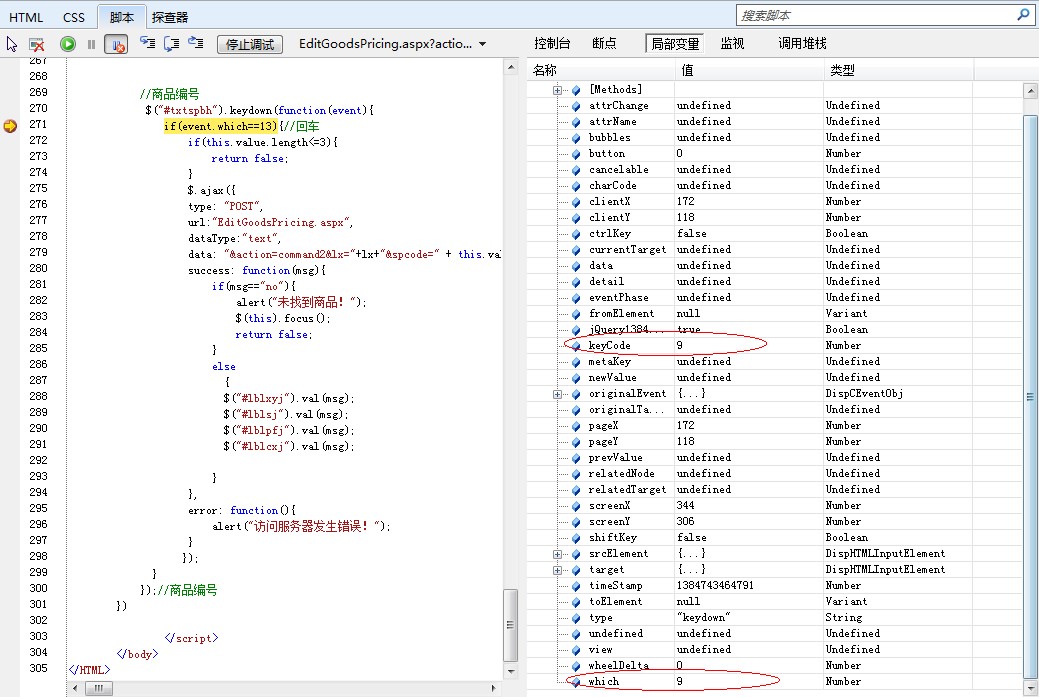The image size is (1039, 697).
Task: Click the variable icon beside pageX
Action: [576, 426]
